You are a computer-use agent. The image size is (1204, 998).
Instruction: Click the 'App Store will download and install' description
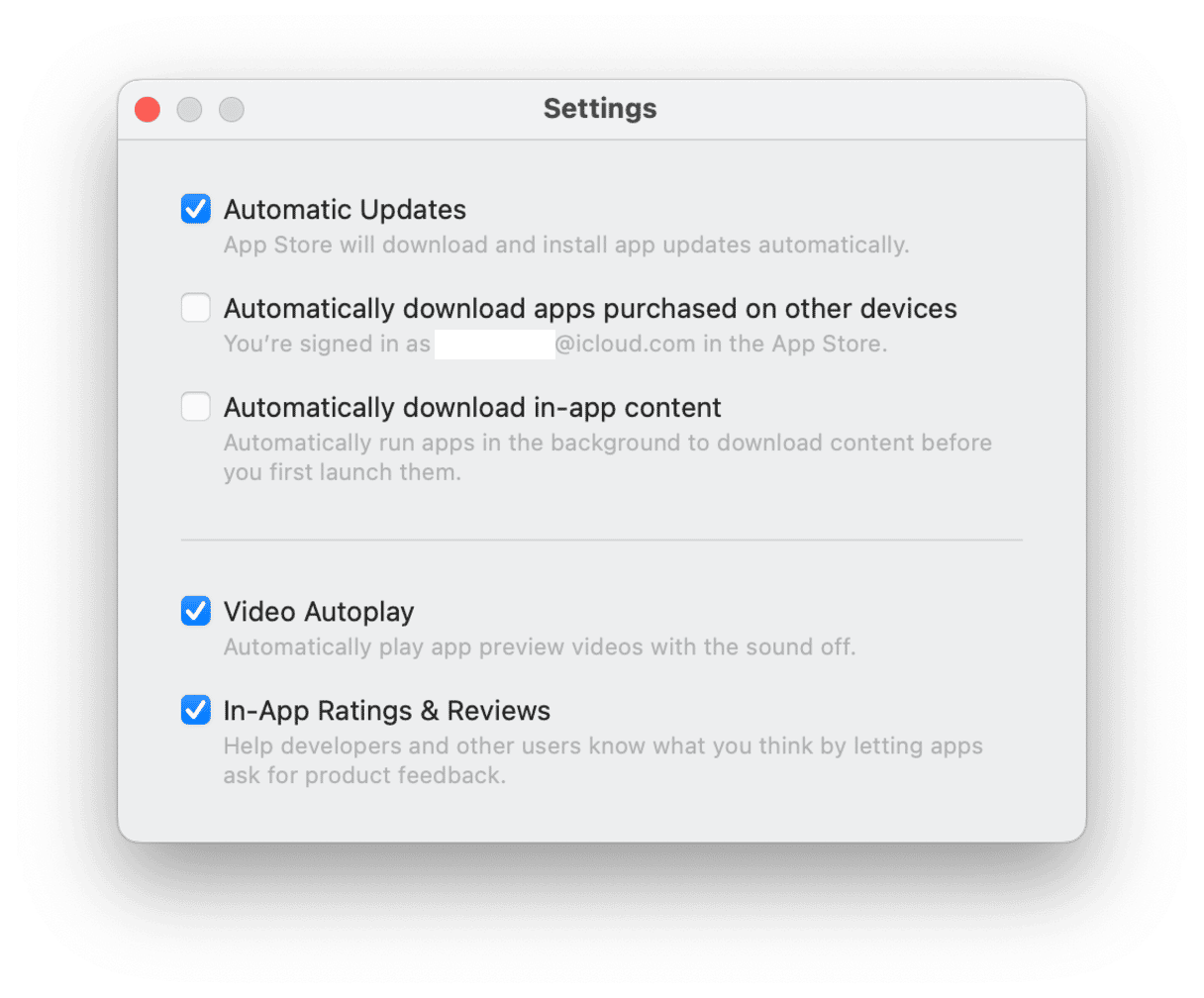566,245
